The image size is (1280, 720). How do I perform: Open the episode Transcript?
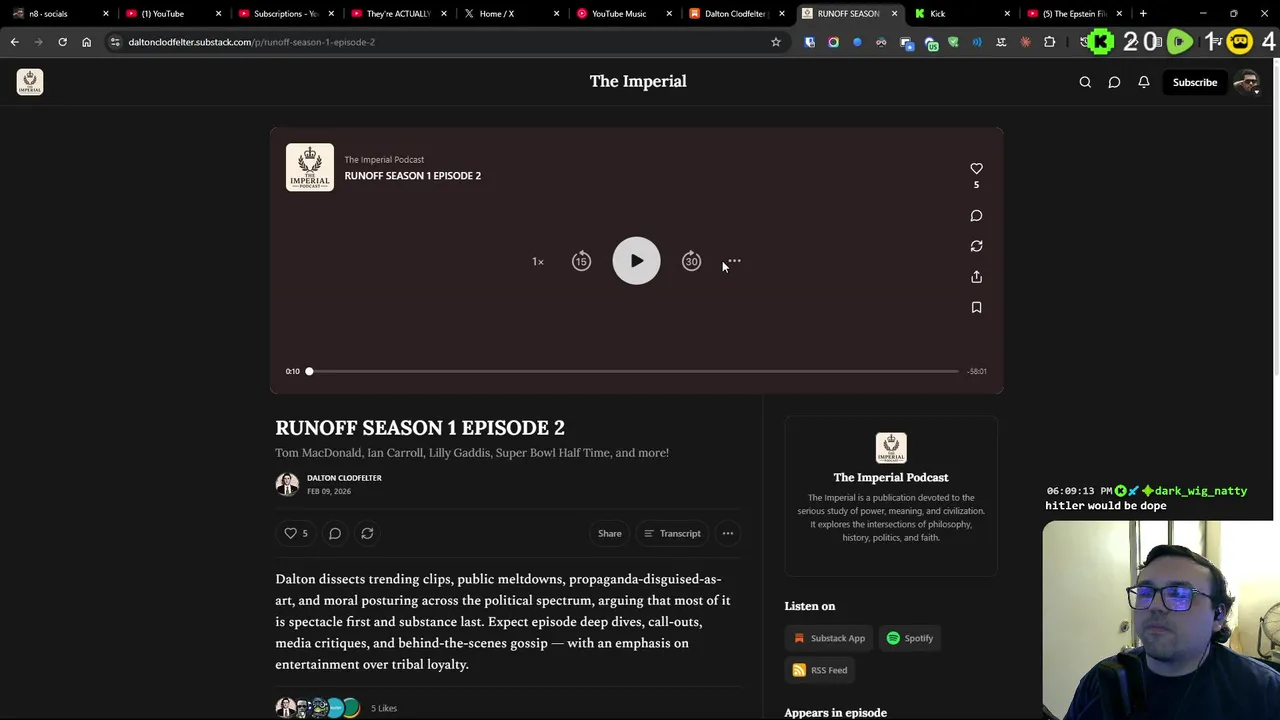[x=672, y=533]
